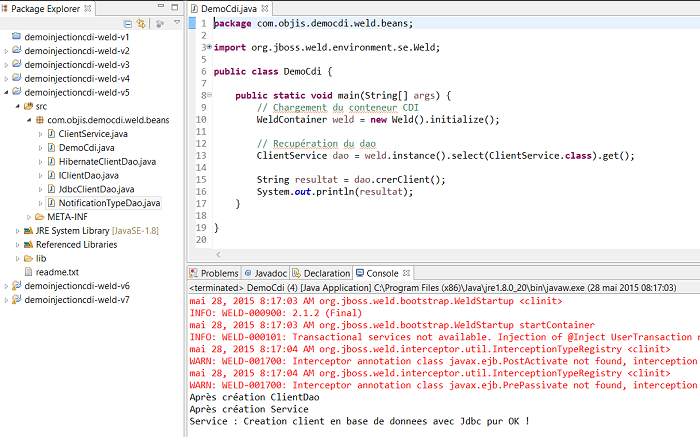Click the src source folder icon
Image resolution: width=700 pixels, height=437 pixels.
coord(28,106)
